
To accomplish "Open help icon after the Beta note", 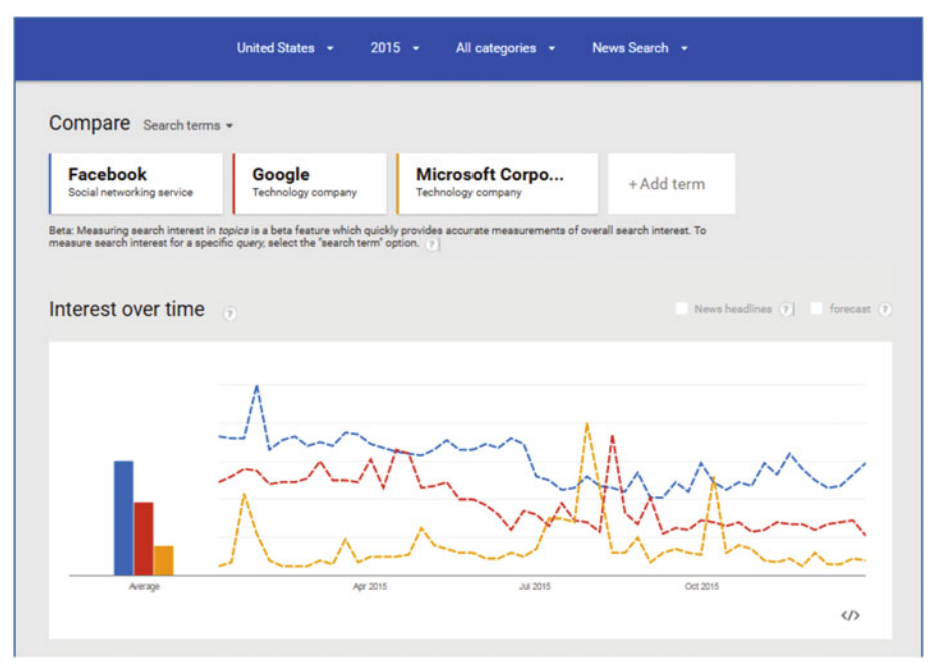I will [x=431, y=244].
